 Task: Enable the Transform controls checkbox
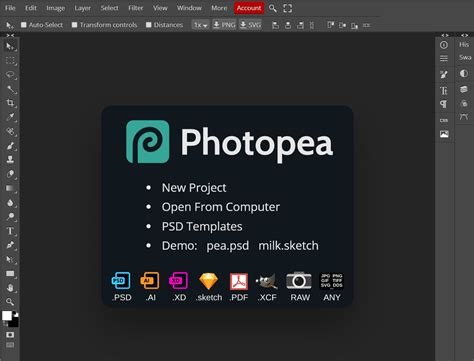coord(75,25)
